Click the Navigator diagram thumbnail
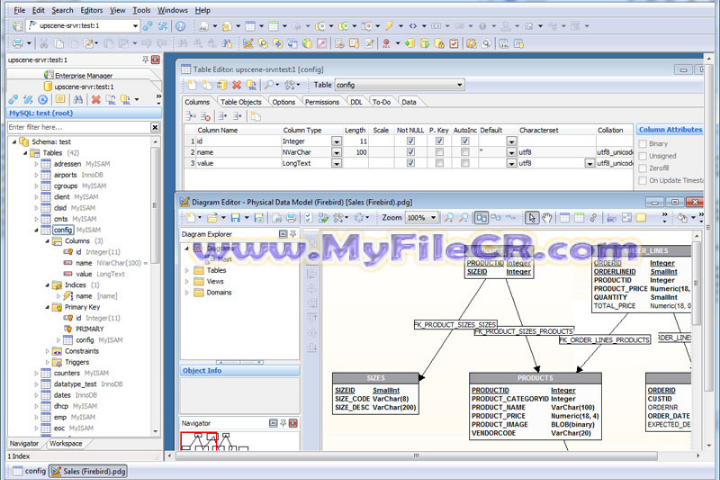This screenshot has height=480, width=720. point(240,441)
